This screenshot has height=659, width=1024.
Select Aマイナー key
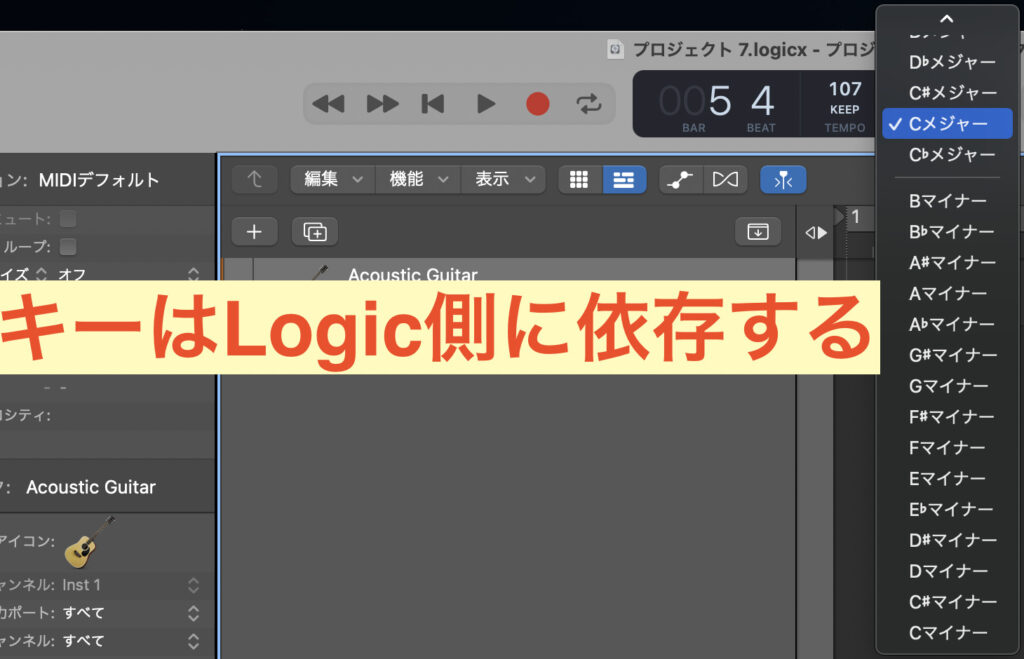click(x=947, y=294)
